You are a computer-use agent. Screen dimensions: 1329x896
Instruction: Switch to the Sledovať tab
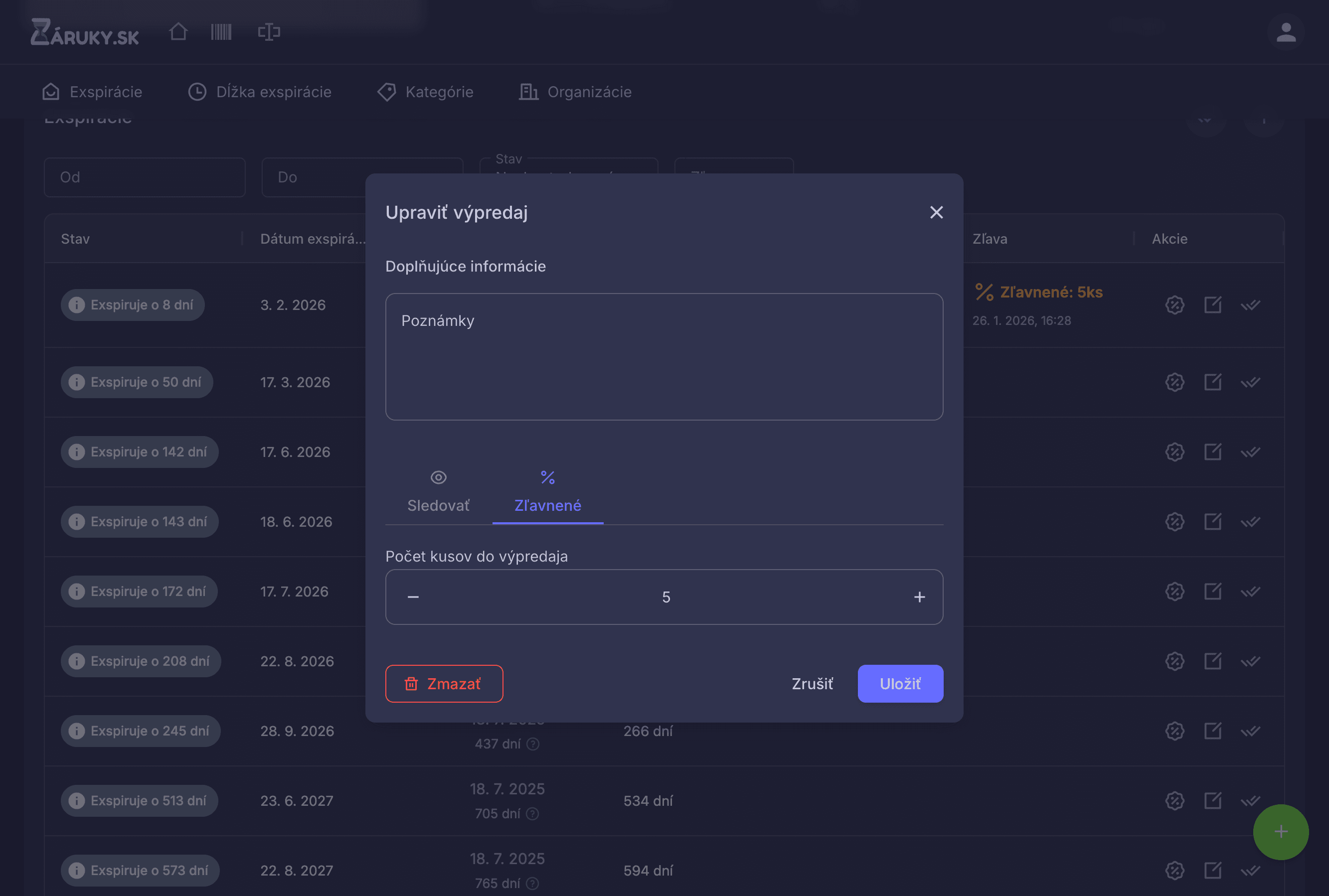click(438, 491)
